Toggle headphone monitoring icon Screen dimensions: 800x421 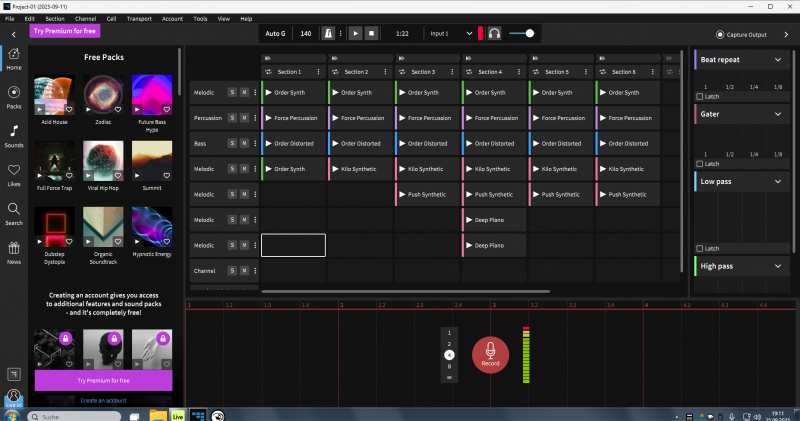point(494,33)
